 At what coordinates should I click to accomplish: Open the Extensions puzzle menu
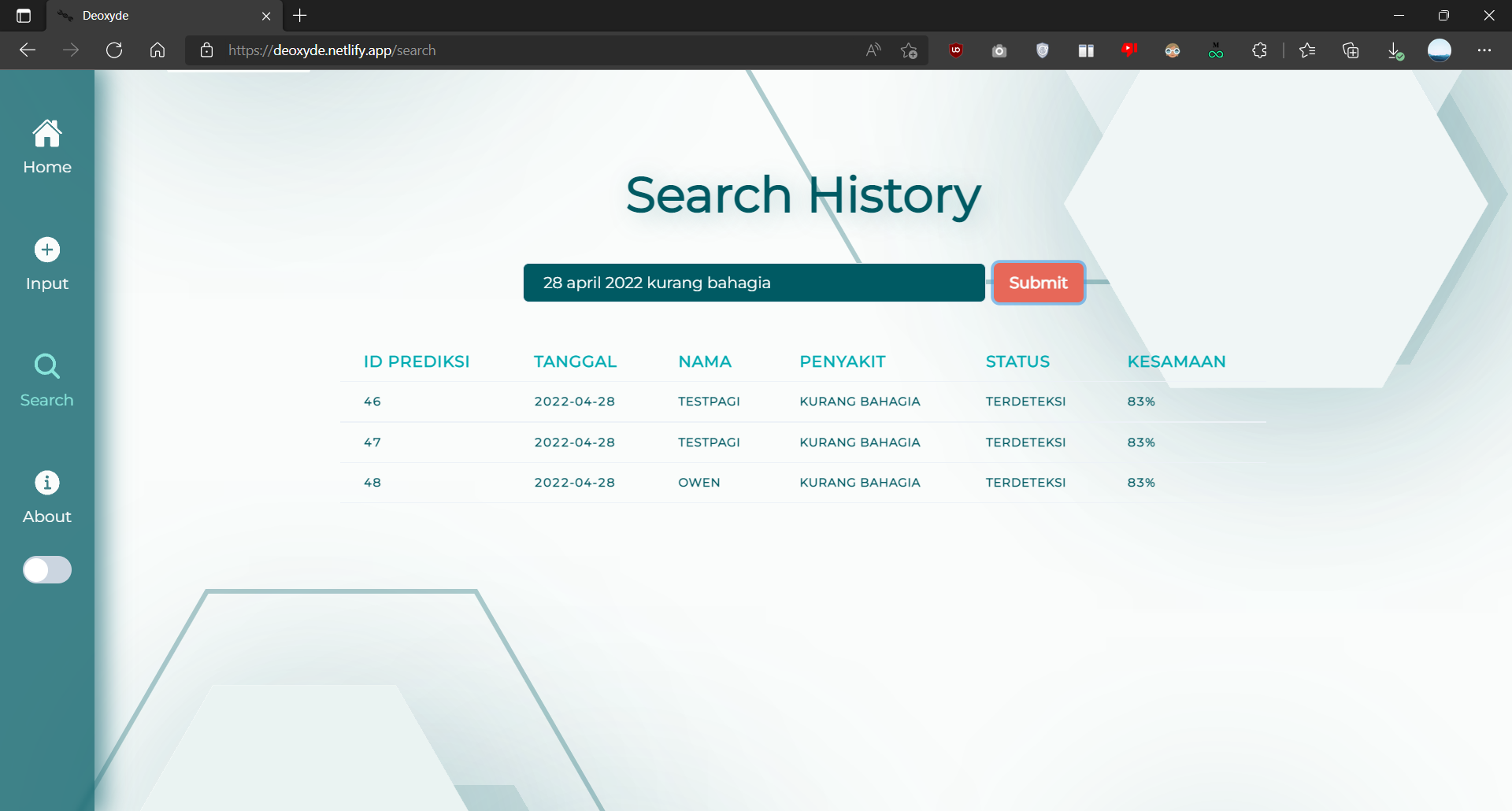[x=1259, y=50]
